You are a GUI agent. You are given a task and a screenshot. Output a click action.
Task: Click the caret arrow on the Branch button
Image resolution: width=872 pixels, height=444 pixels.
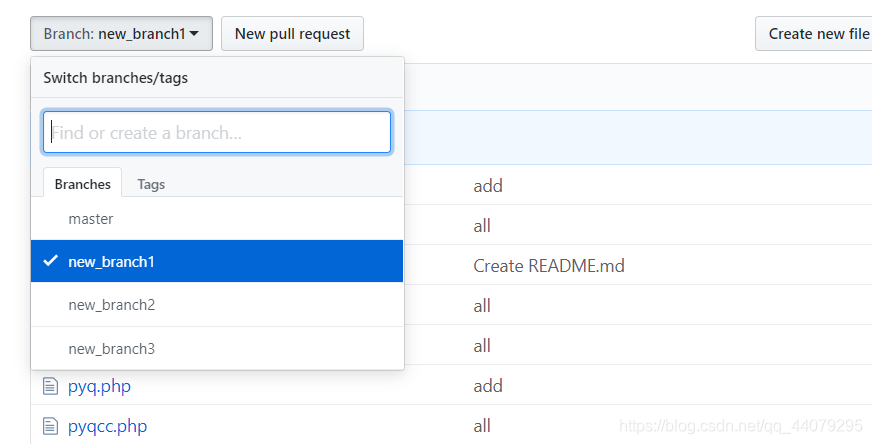194,34
